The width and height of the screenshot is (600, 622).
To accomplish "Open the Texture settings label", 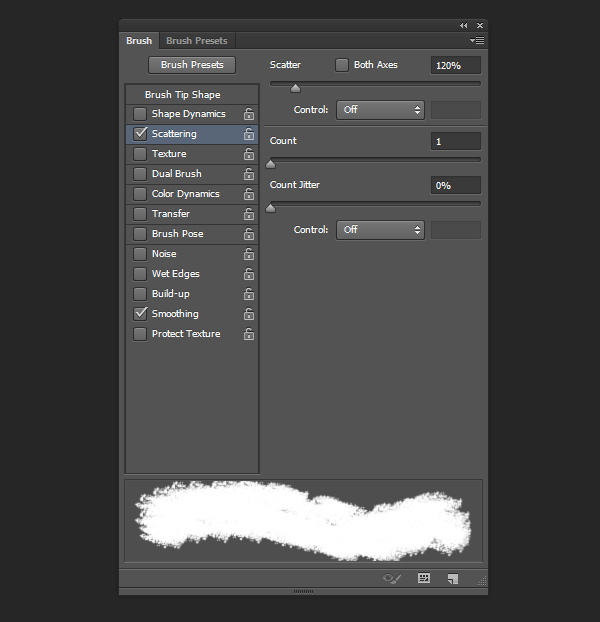I will [x=169, y=154].
